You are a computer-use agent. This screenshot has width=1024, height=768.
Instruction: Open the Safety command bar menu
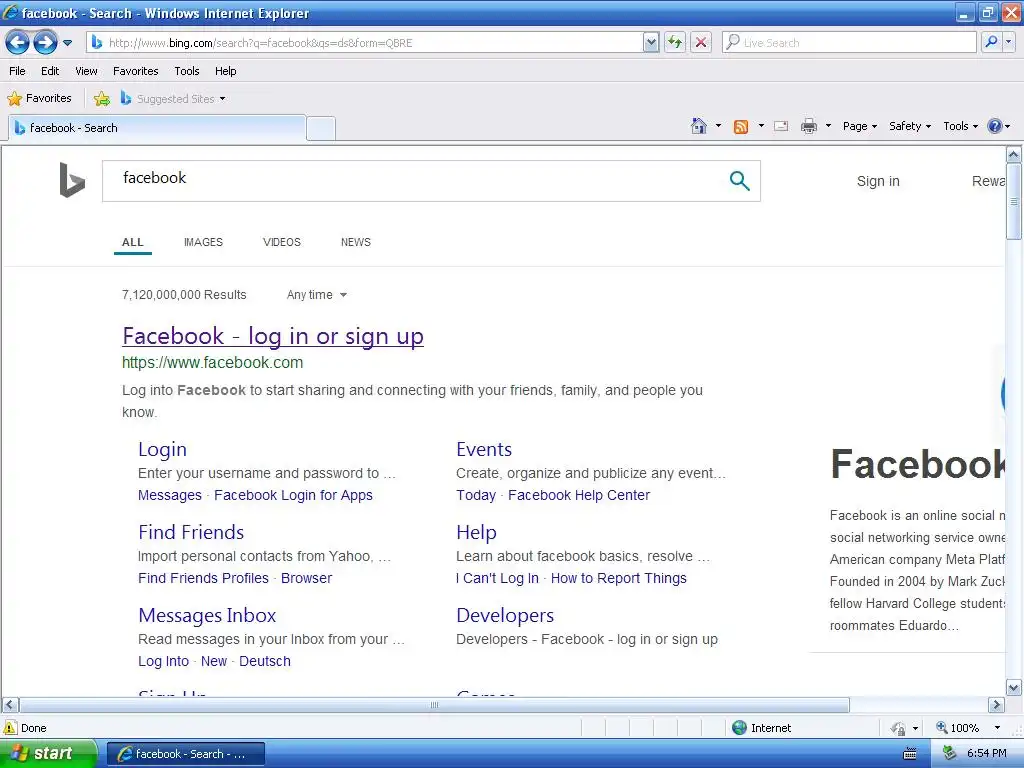(910, 126)
